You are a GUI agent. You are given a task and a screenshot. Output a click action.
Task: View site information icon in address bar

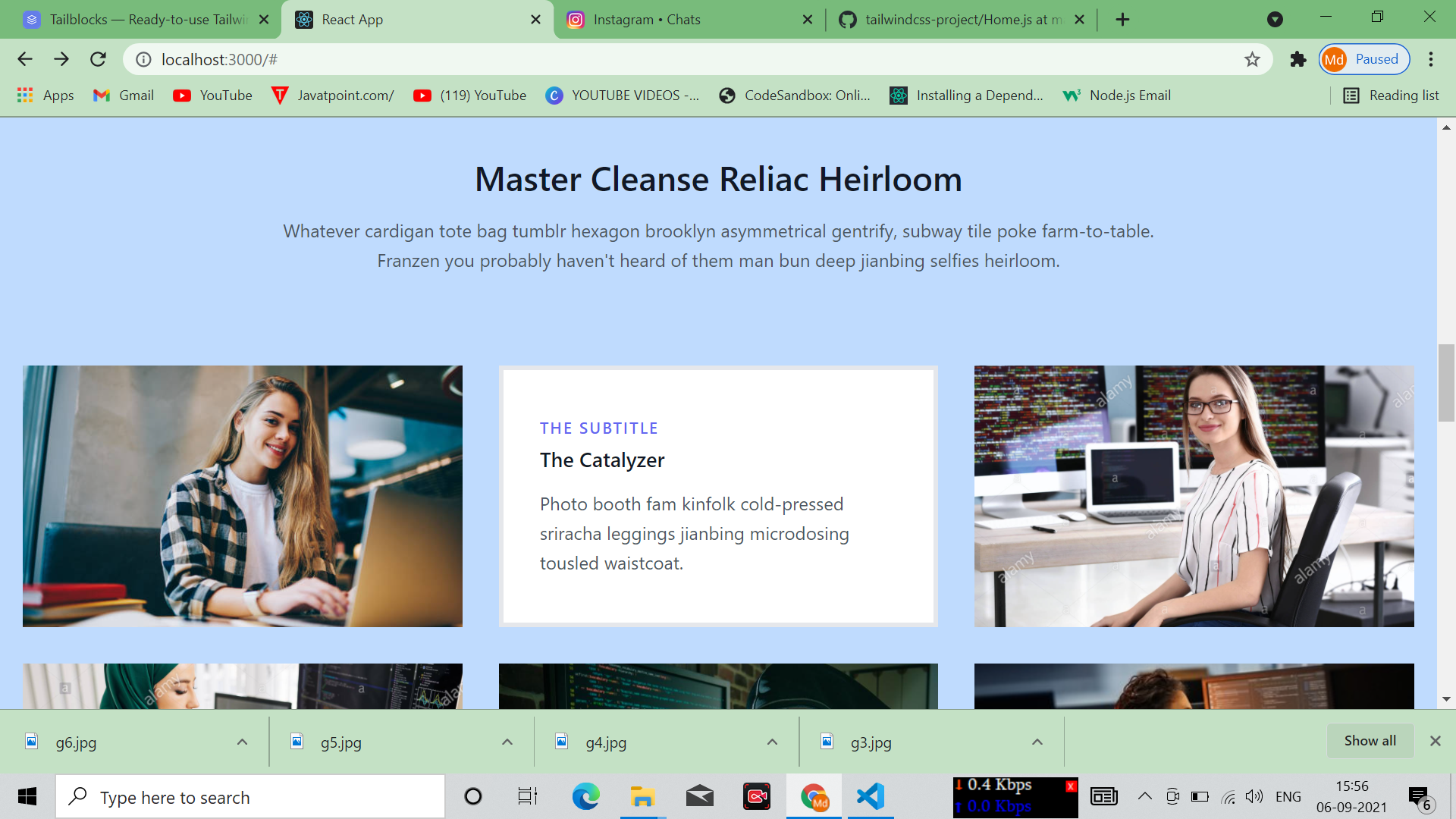(143, 59)
